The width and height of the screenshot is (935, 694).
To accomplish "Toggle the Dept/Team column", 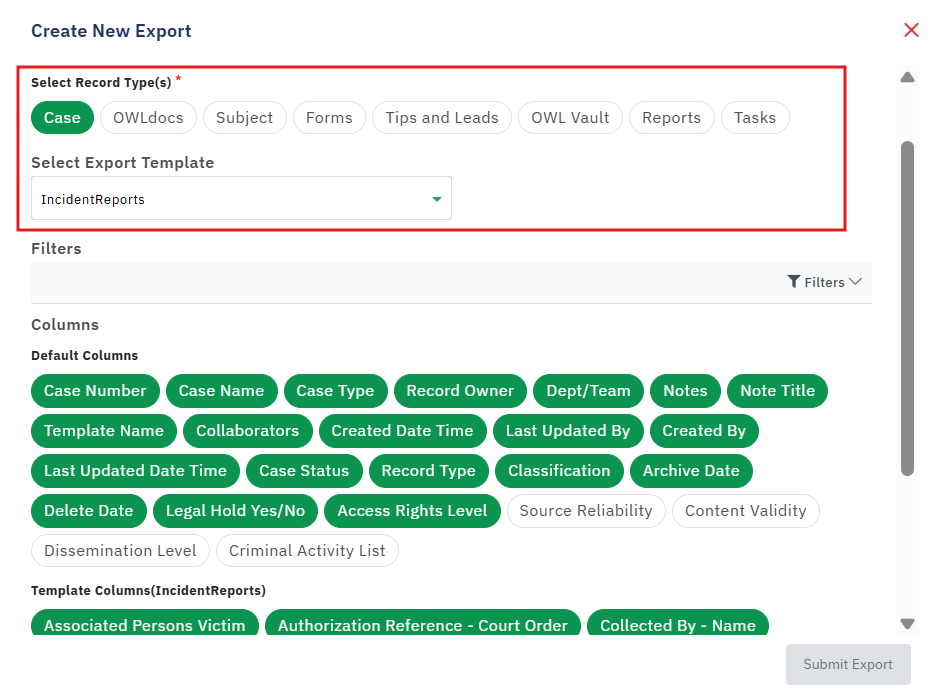I will click(x=588, y=391).
